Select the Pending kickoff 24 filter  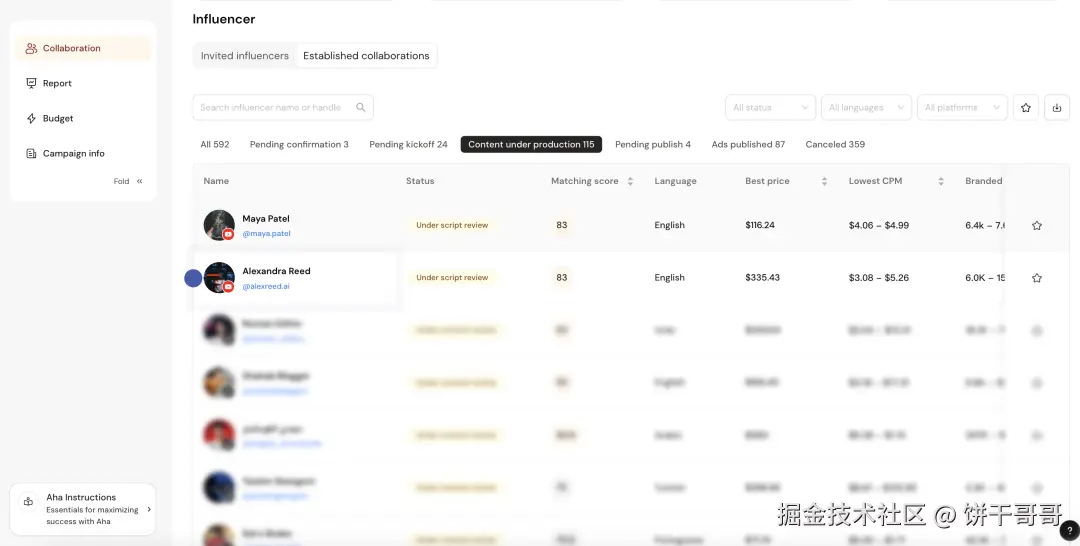point(408,145)
